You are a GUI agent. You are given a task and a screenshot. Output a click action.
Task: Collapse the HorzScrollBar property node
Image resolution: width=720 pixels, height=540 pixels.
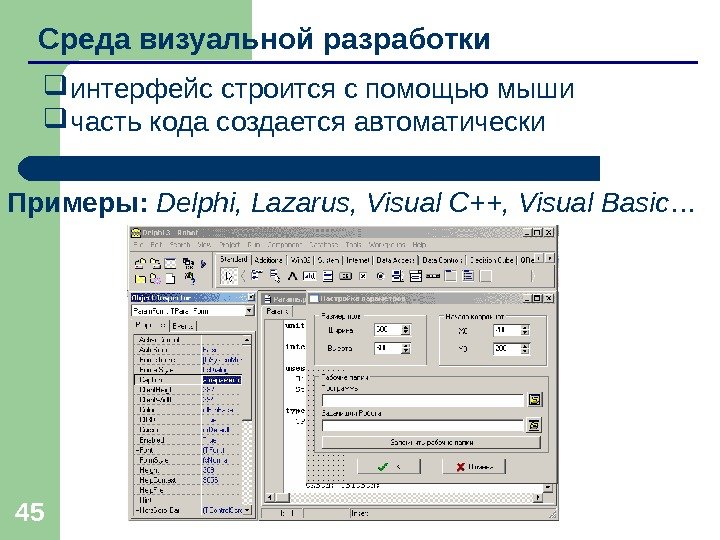click(x=137, y=510)
